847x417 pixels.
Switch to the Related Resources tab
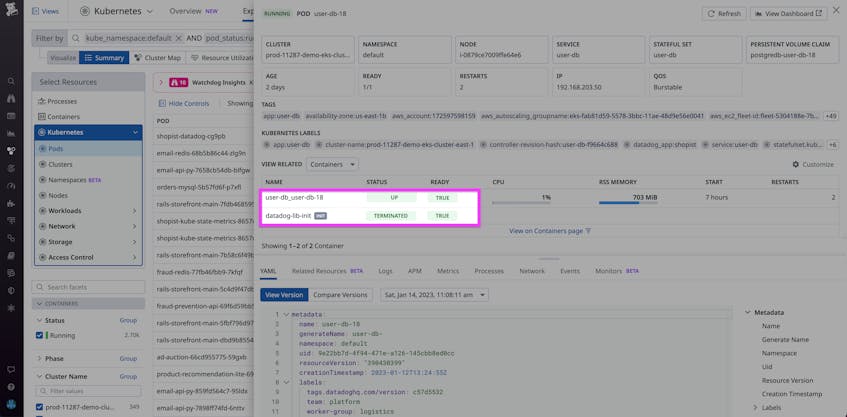[x=327, y=271]
